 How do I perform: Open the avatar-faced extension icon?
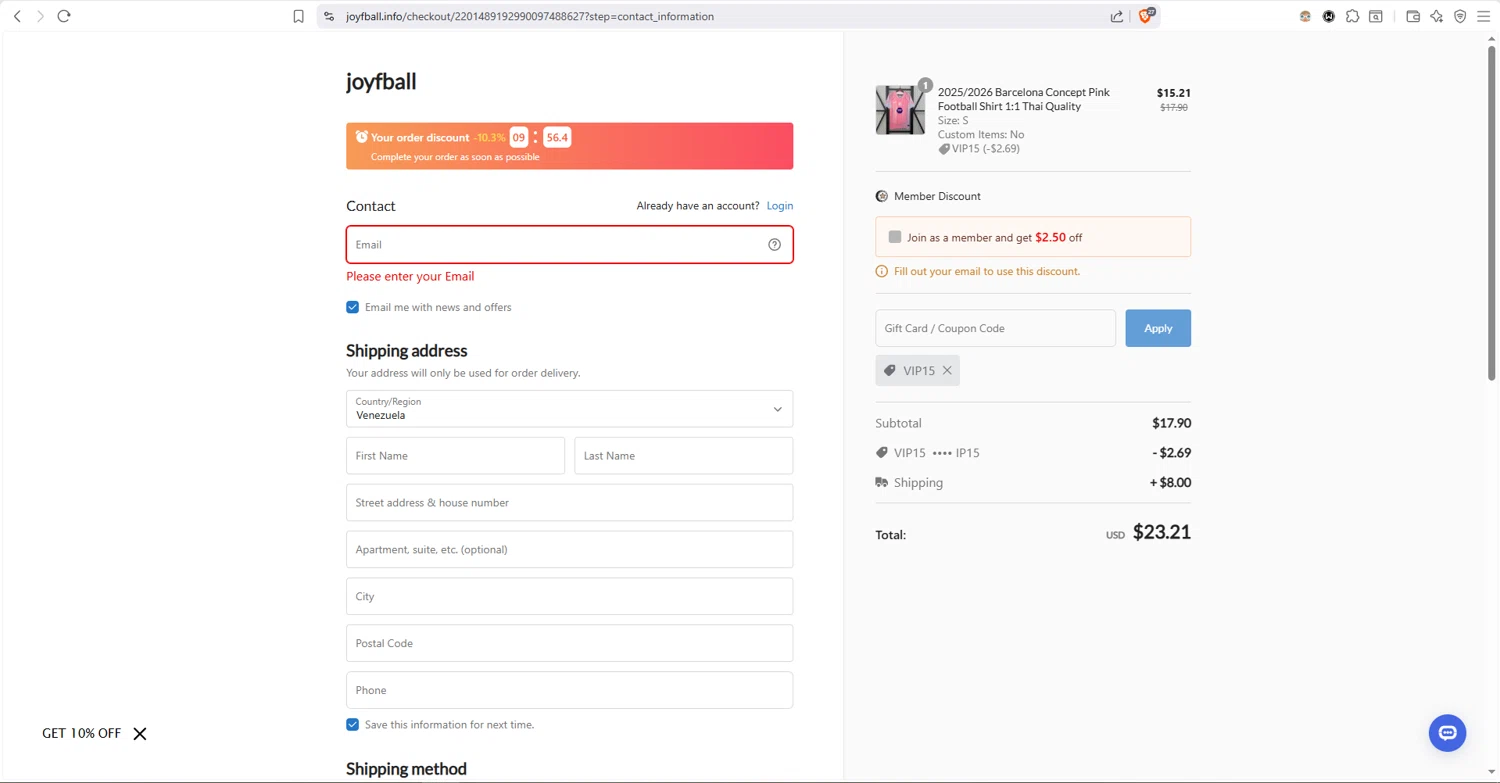1305,16
